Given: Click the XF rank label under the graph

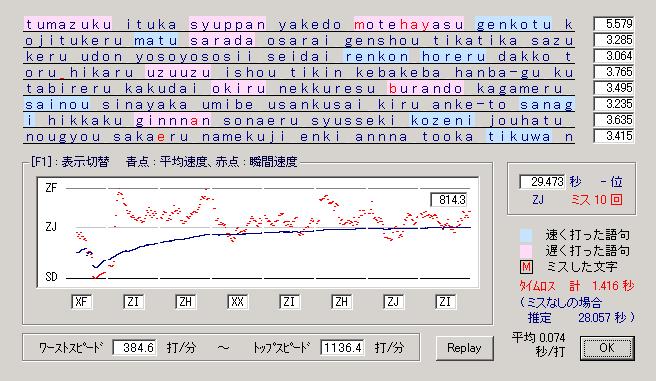Looking at the screenshot, I should pos(81,302).
